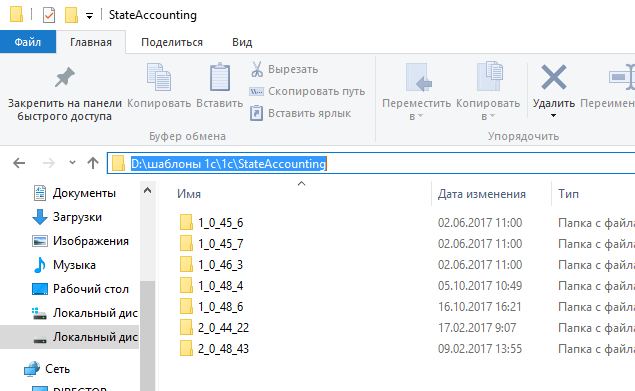Select the highlighted Локальный диск entry
Viewport: 635px width, 391px height.
(x=69, y=337)
